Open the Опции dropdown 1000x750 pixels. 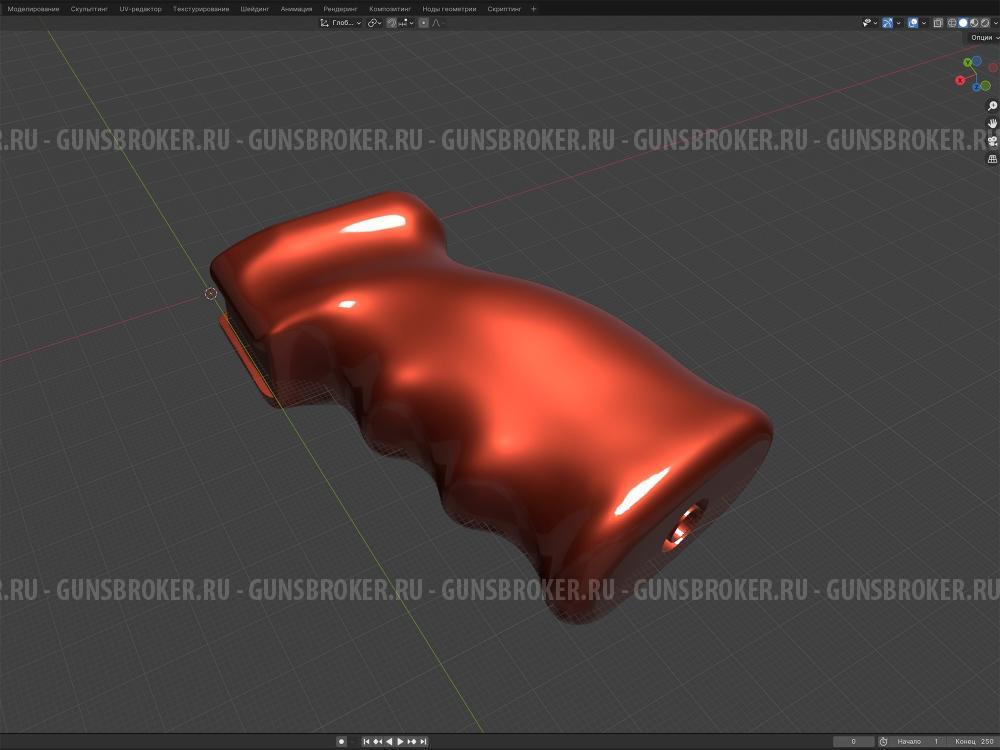[x=983, y=38]
